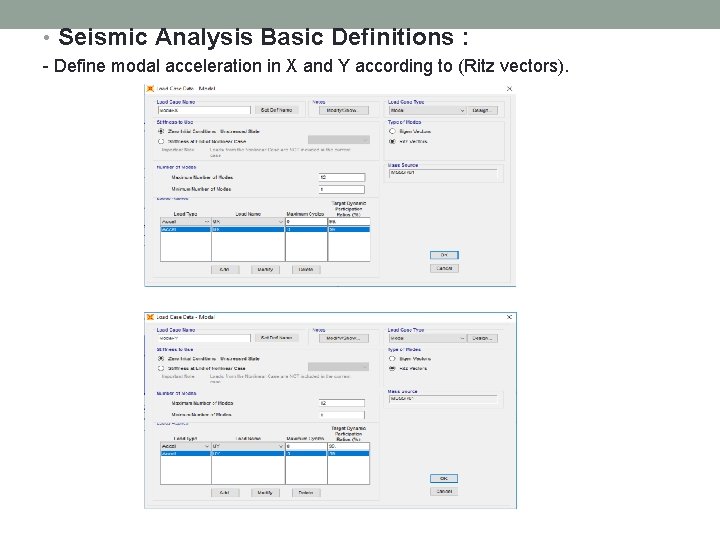Click Add button in Modal-Y dialog

[225, 493]
